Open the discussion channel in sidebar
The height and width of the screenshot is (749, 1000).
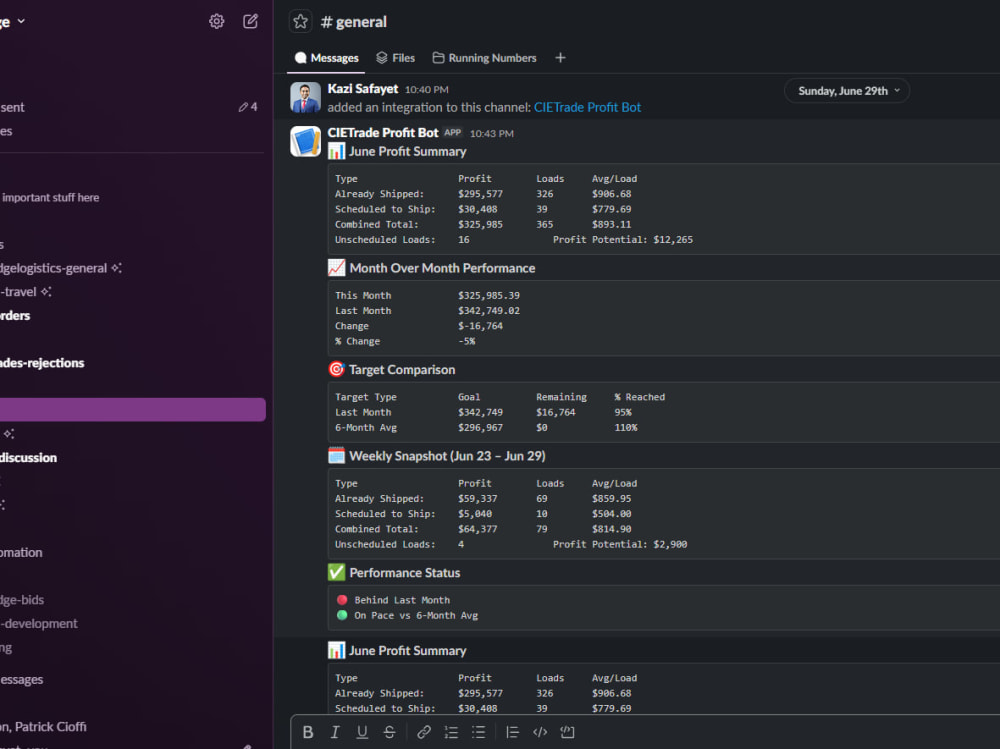(x=28, y=457)
